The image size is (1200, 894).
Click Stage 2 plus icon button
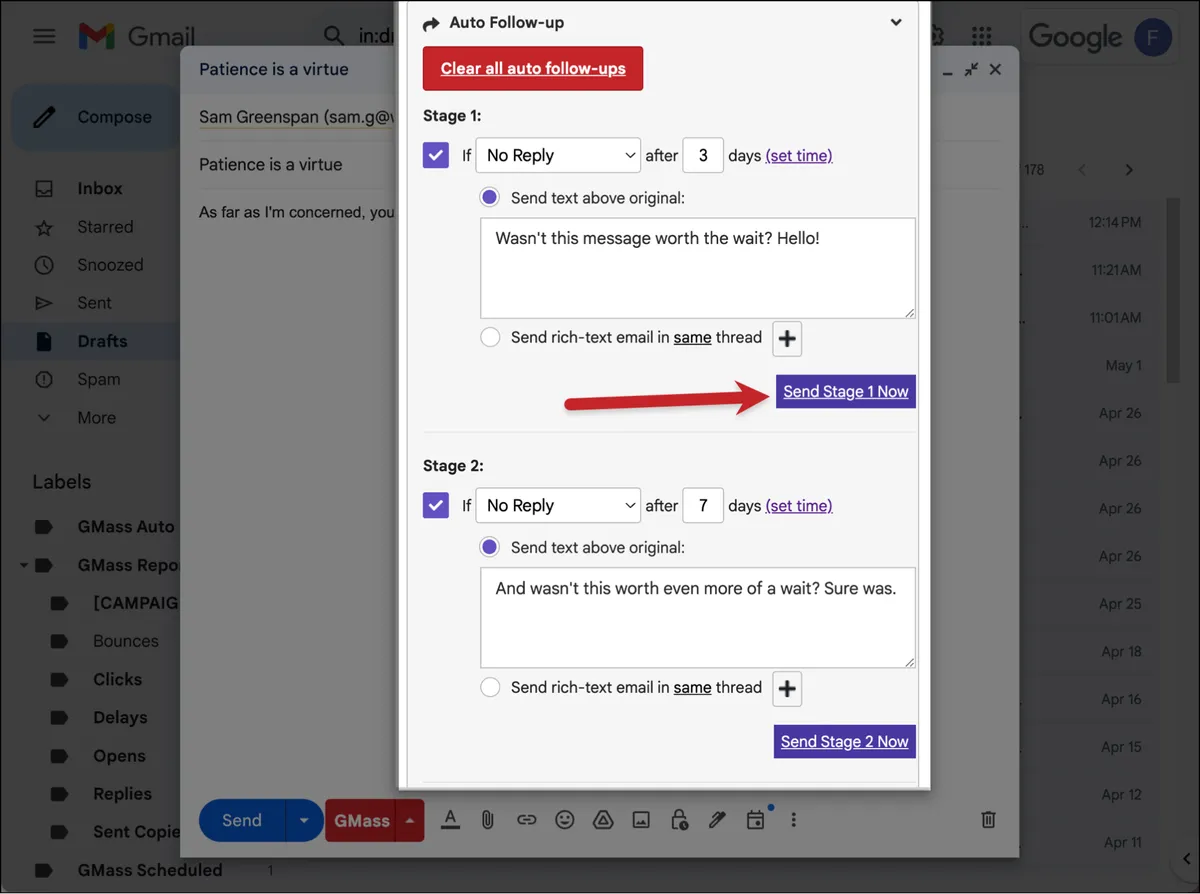tap(787, 688)
